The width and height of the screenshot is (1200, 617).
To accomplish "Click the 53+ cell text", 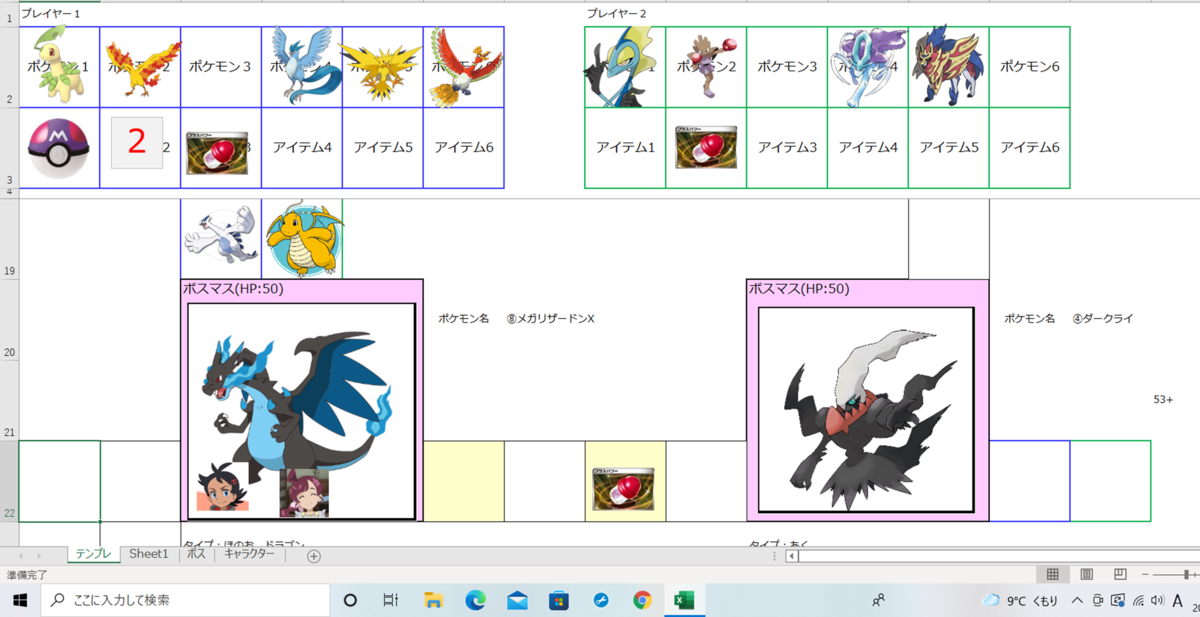I will click(x=1163, y=399).
